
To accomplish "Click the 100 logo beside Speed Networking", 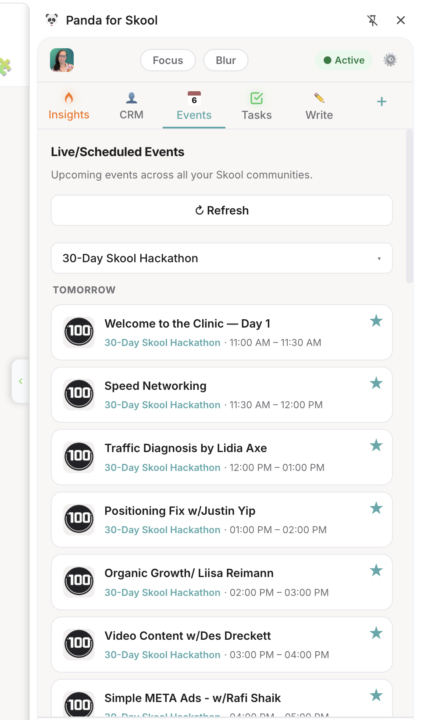I will coord(79,394).
